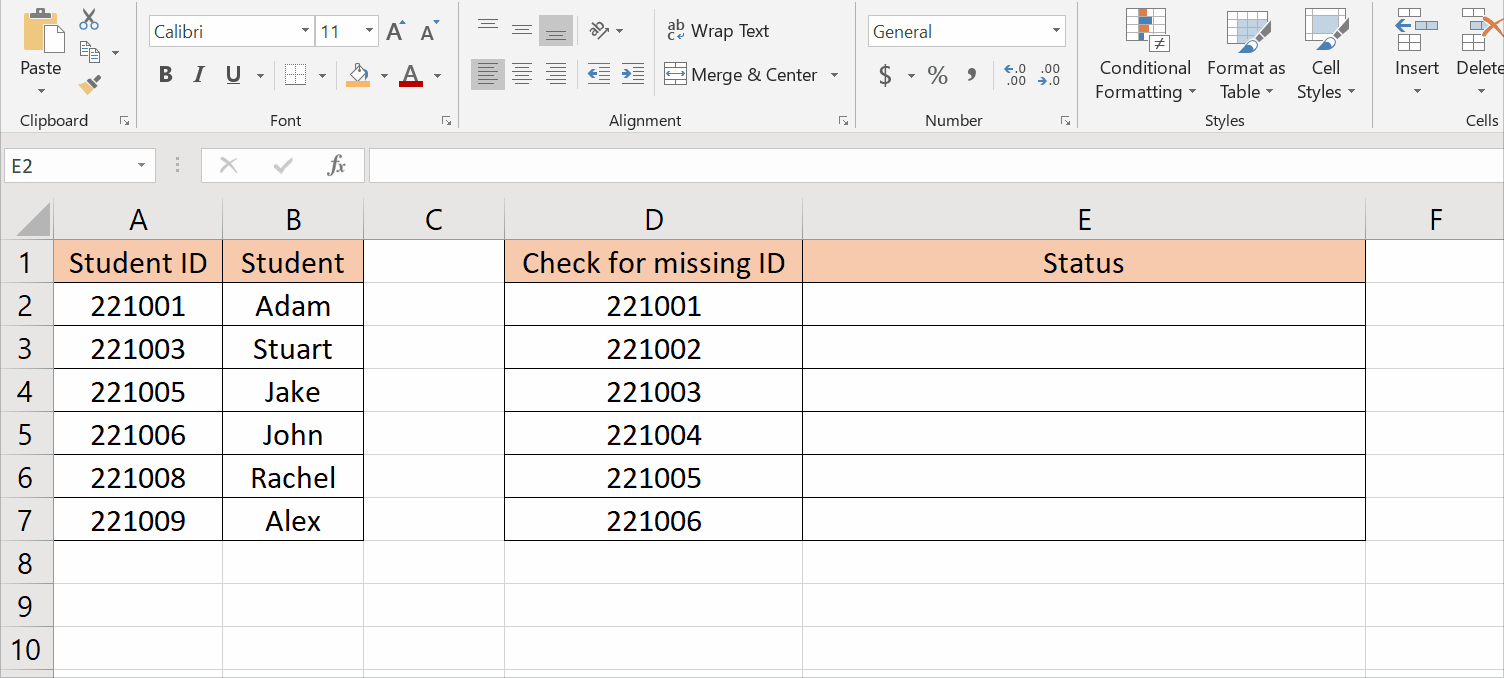Apply italic formatting

(x=198, y=75)
